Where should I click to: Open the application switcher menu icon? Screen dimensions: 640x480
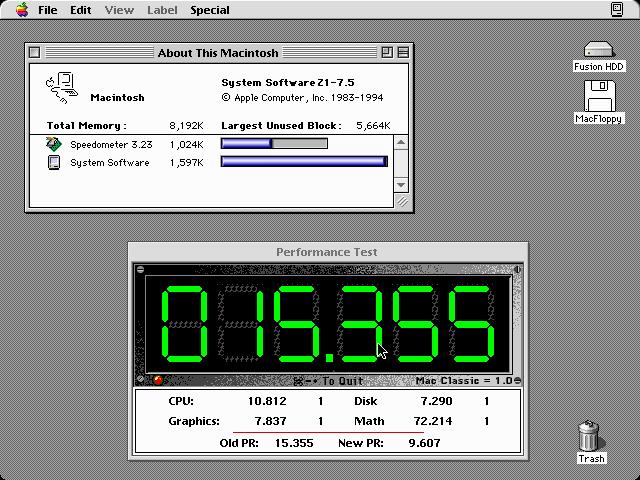(x=617, y=10)
